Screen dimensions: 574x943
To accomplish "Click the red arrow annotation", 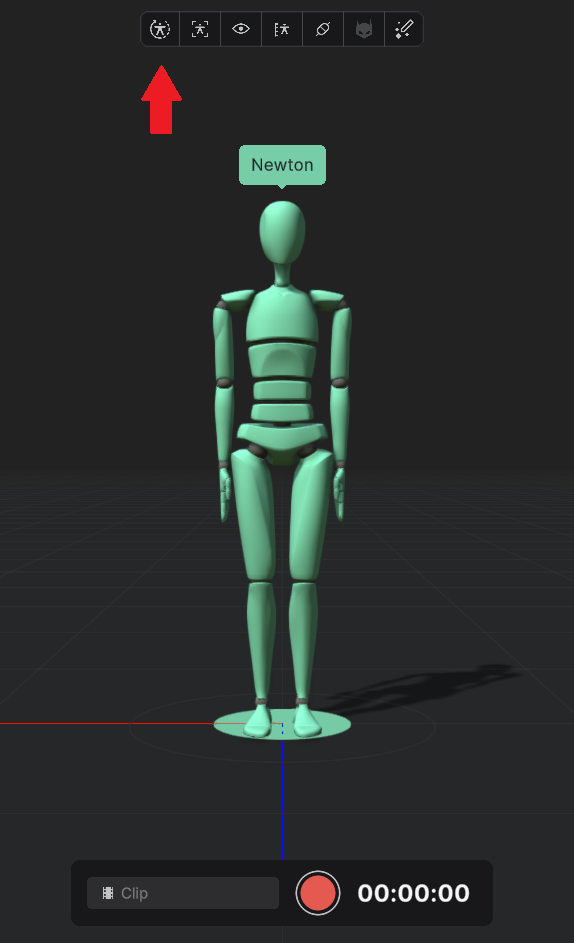I will click(x=161, y=100).
